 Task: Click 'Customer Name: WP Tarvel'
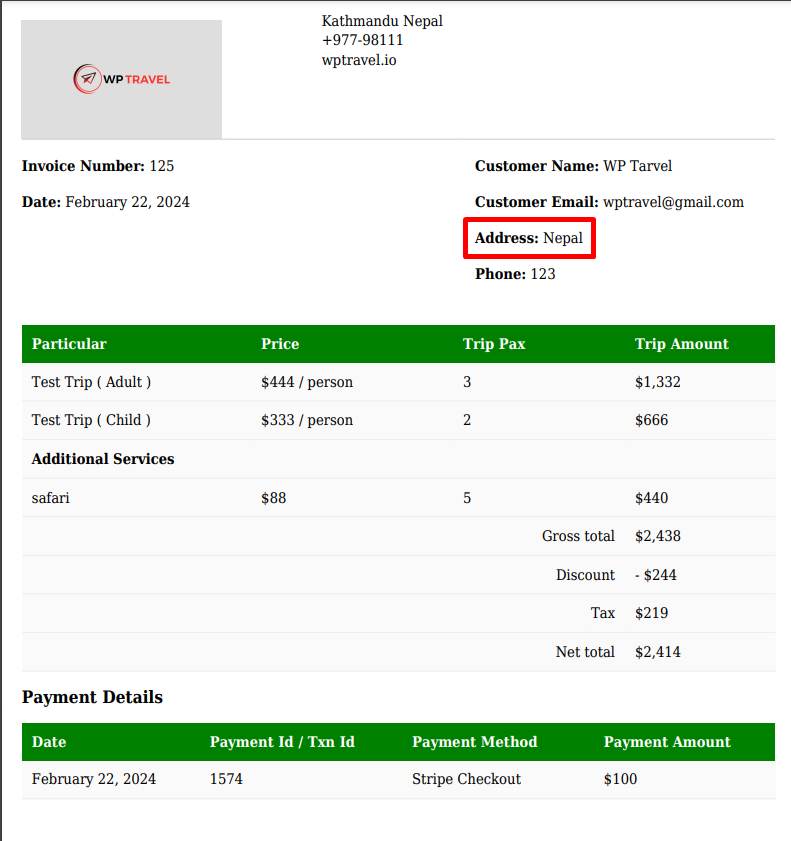573,166
